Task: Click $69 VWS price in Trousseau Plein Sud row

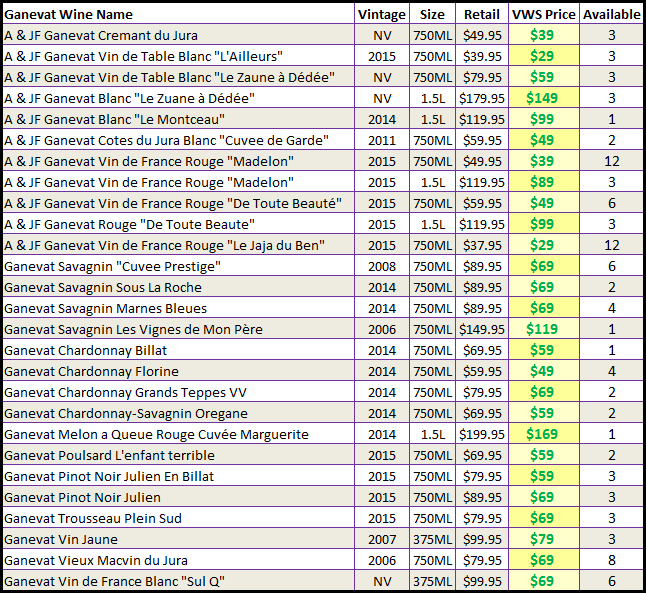Action: pyautogui.click(x=544, y=518)
